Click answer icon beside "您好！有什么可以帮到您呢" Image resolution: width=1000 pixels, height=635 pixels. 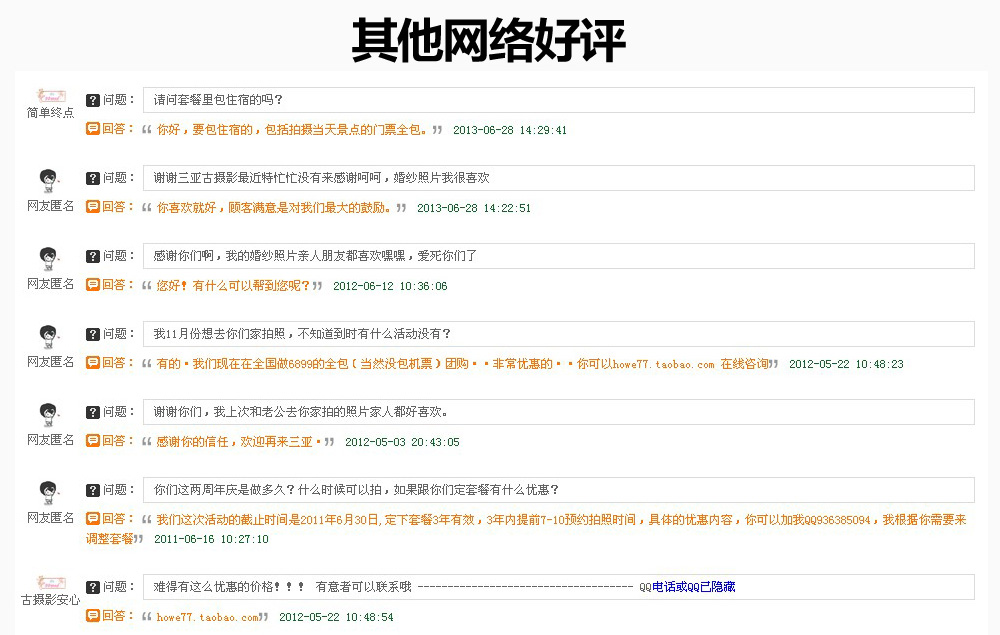(93, 285)
